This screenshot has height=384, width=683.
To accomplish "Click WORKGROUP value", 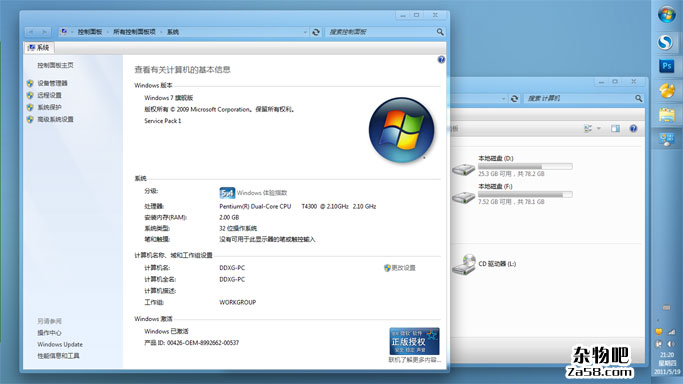I will click(237, 302).
